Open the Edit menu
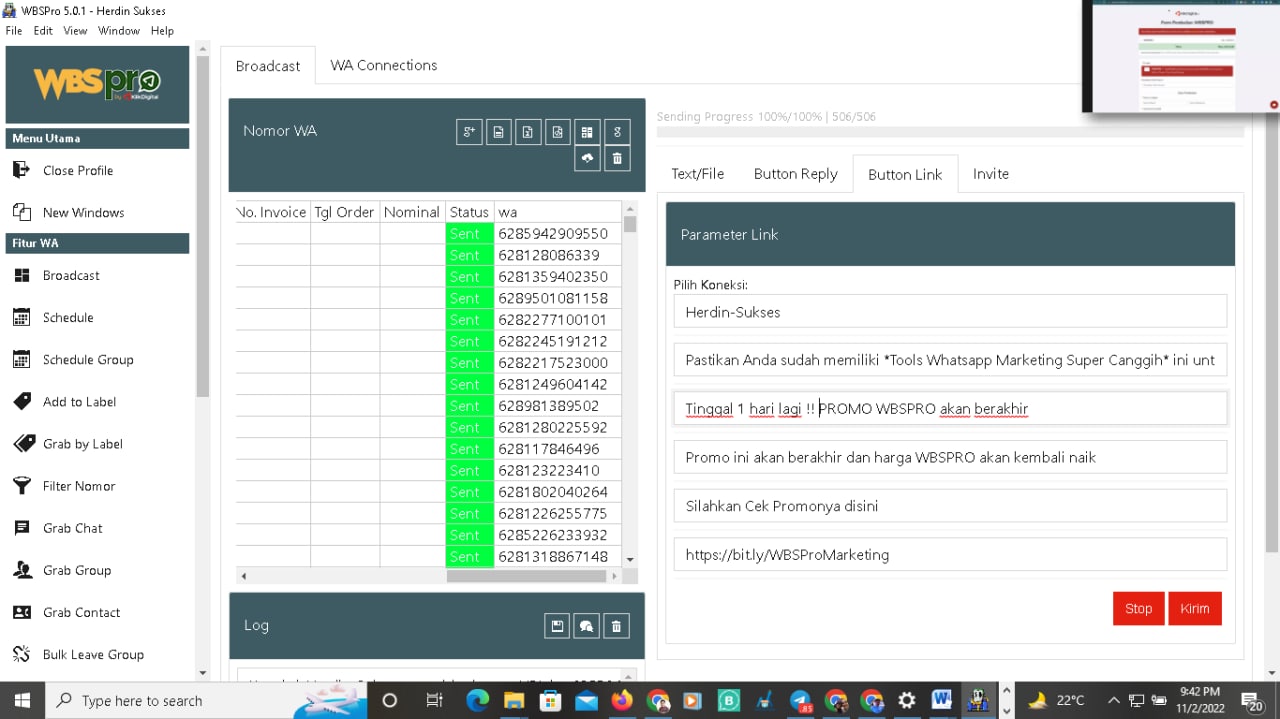Image resolution: width=1280 pixels, height=719 pixels. tap(43, 31)
